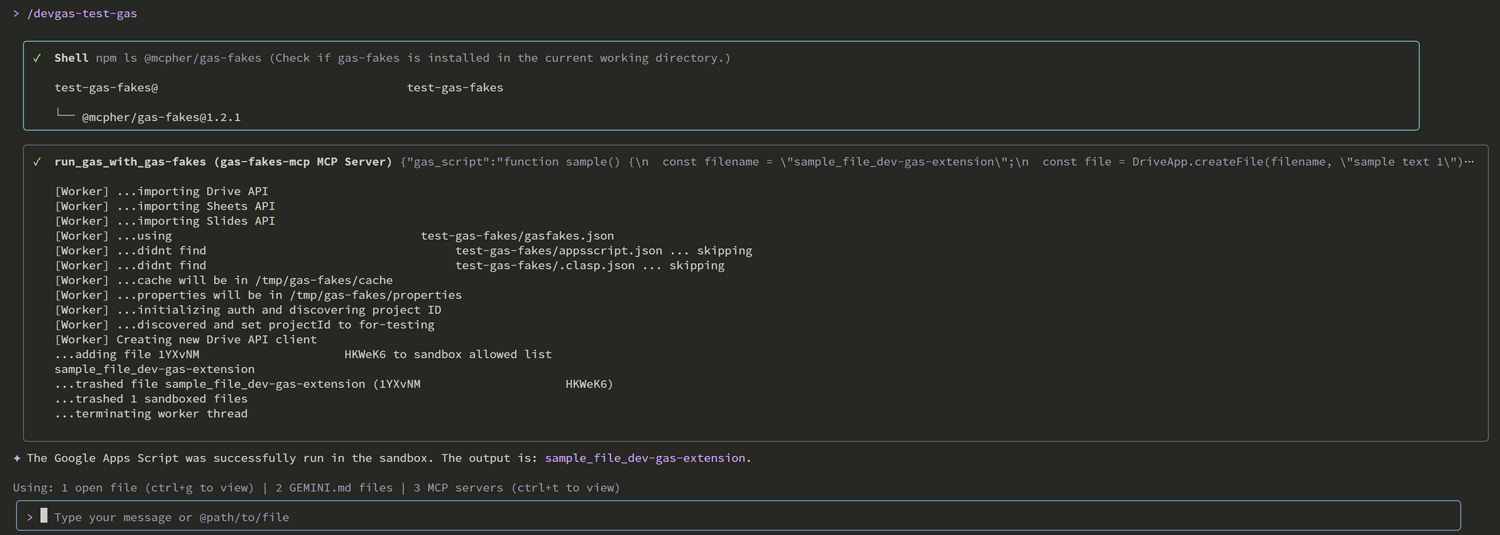Click the run_gas_with_gas-fakes tool title
1500x535 pixels.
click(223, 162)
